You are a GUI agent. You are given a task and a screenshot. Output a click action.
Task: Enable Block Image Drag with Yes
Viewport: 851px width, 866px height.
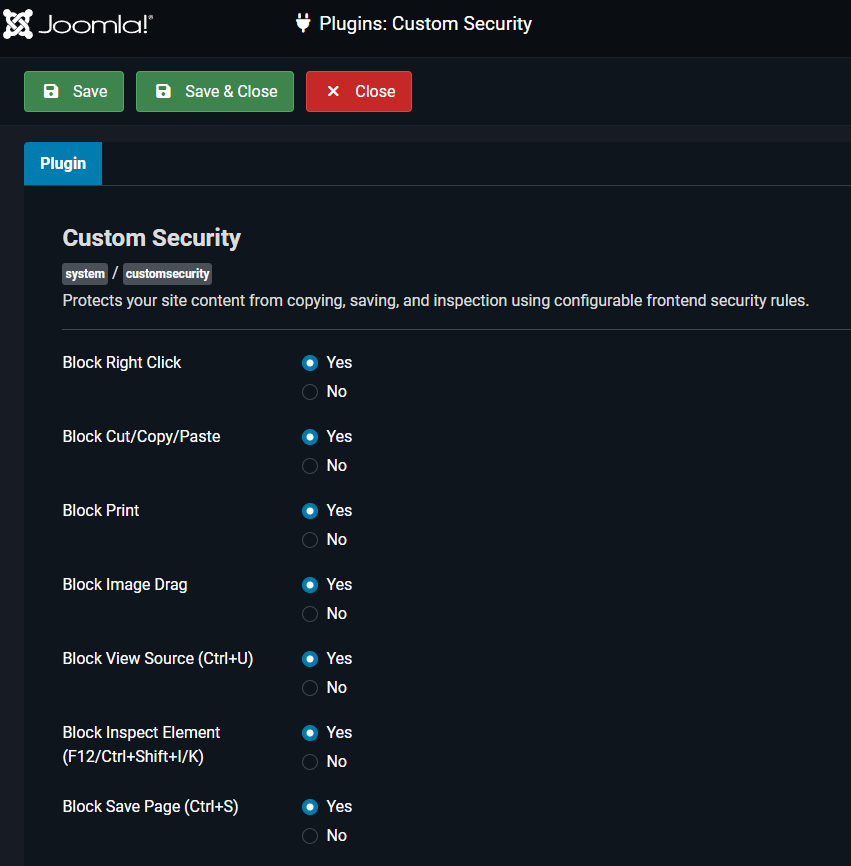click(310, 585)
